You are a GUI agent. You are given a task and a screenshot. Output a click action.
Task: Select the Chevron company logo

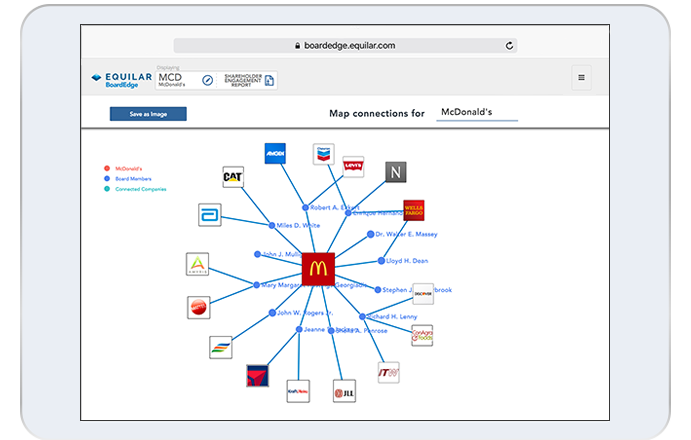coord(323,154)
